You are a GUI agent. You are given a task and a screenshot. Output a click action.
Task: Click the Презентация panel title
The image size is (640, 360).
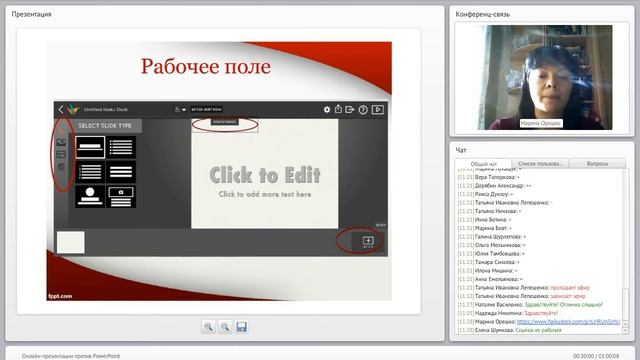click(31, 14)
